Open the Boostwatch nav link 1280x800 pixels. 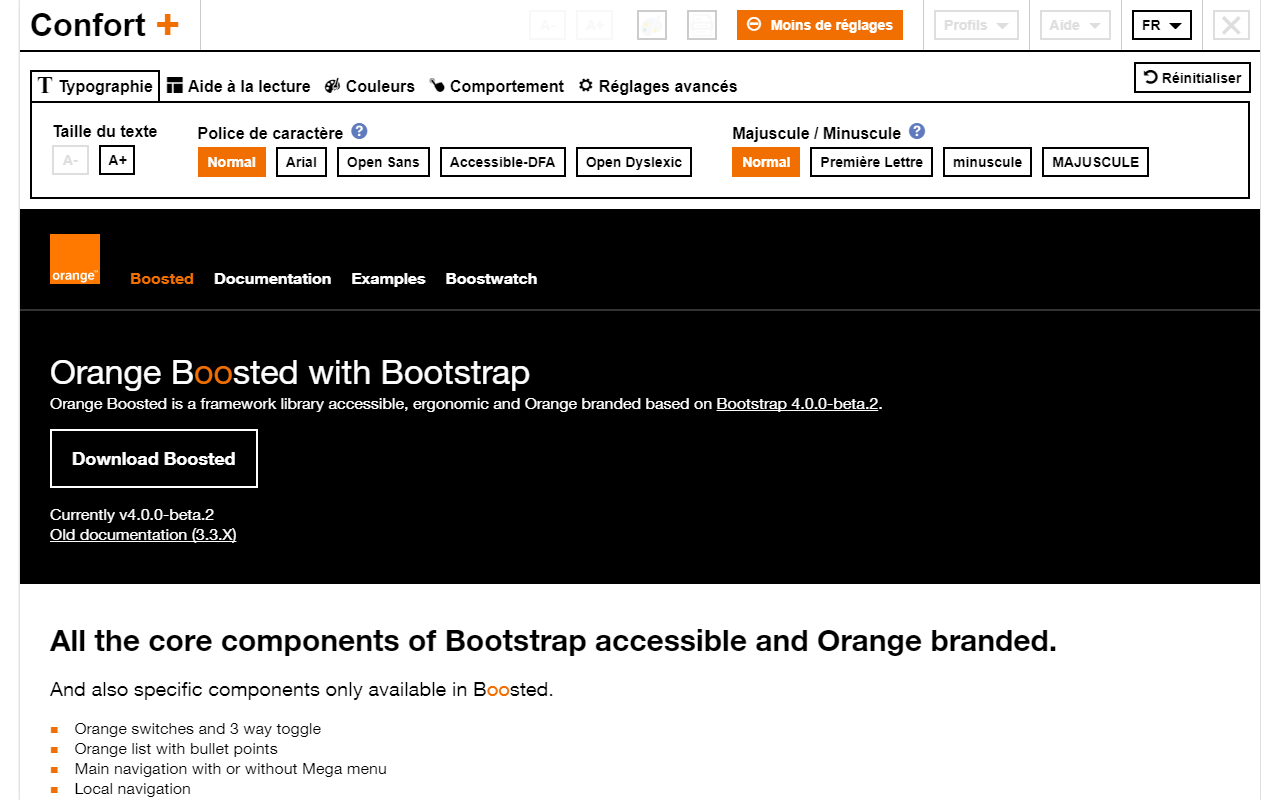pos(491,279)
